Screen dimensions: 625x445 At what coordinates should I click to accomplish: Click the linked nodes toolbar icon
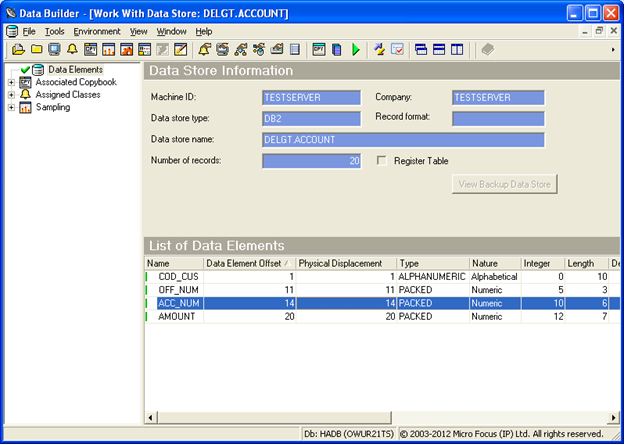click(240, 49)
